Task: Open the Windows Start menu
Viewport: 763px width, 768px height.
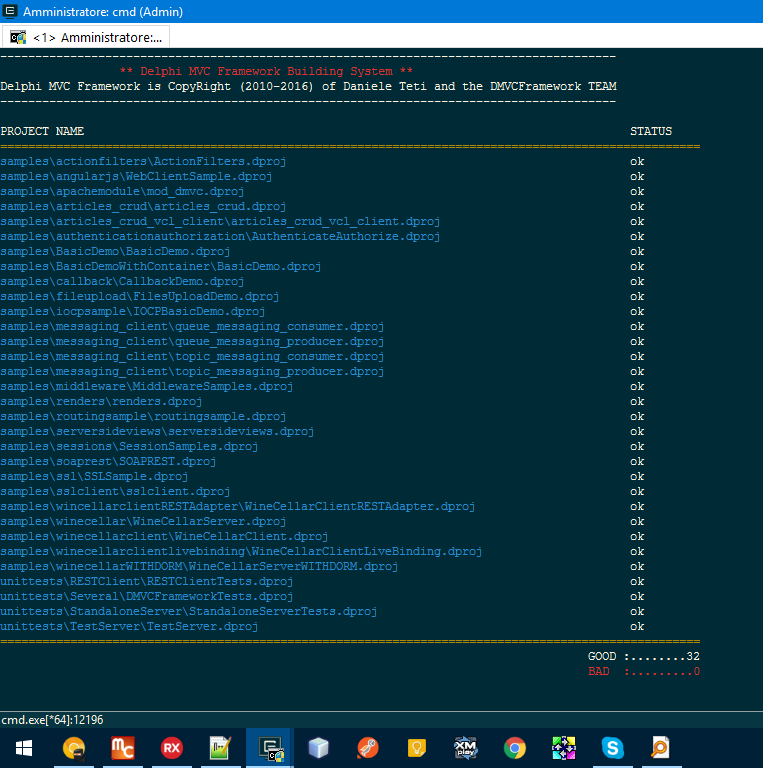Action: click(x=24, y=748)
